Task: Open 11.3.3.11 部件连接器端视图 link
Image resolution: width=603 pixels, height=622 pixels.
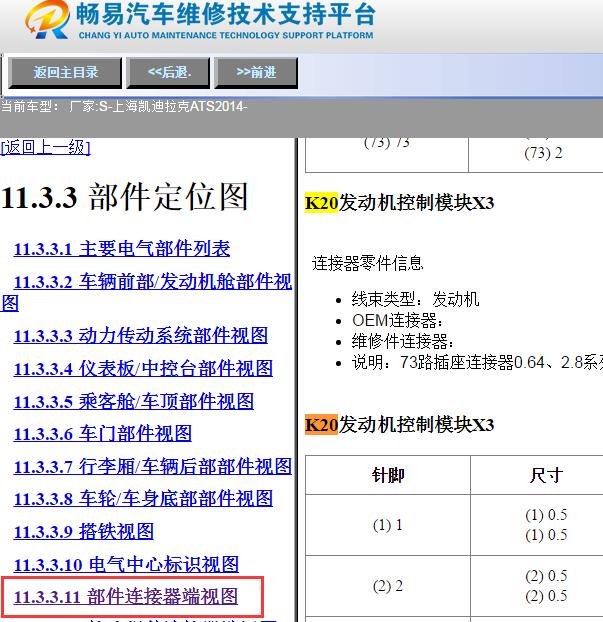Action: (x=126, y=597)
